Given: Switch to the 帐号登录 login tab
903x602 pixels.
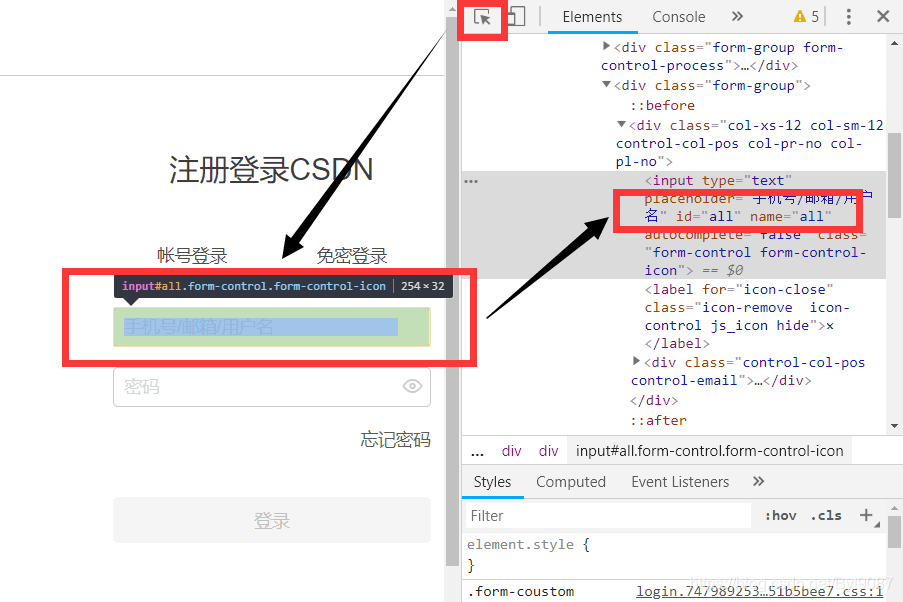Looking at the screenshot, I should [x=192, y=255].
